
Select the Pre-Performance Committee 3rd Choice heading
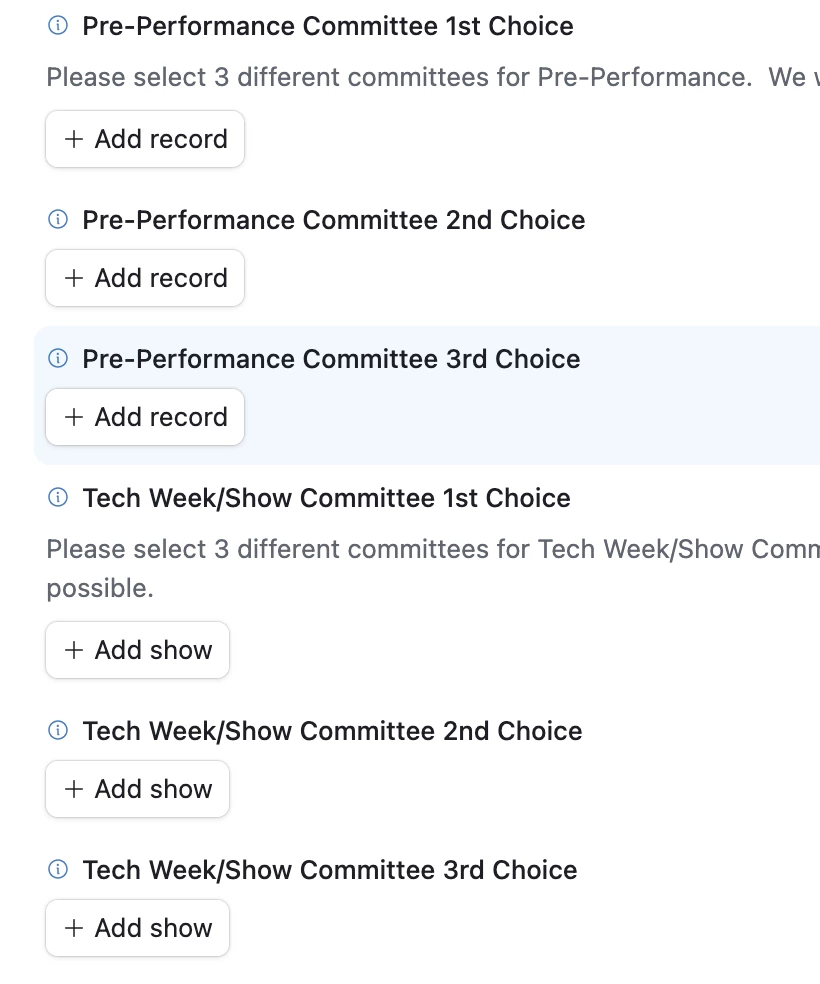pos(331,359)
